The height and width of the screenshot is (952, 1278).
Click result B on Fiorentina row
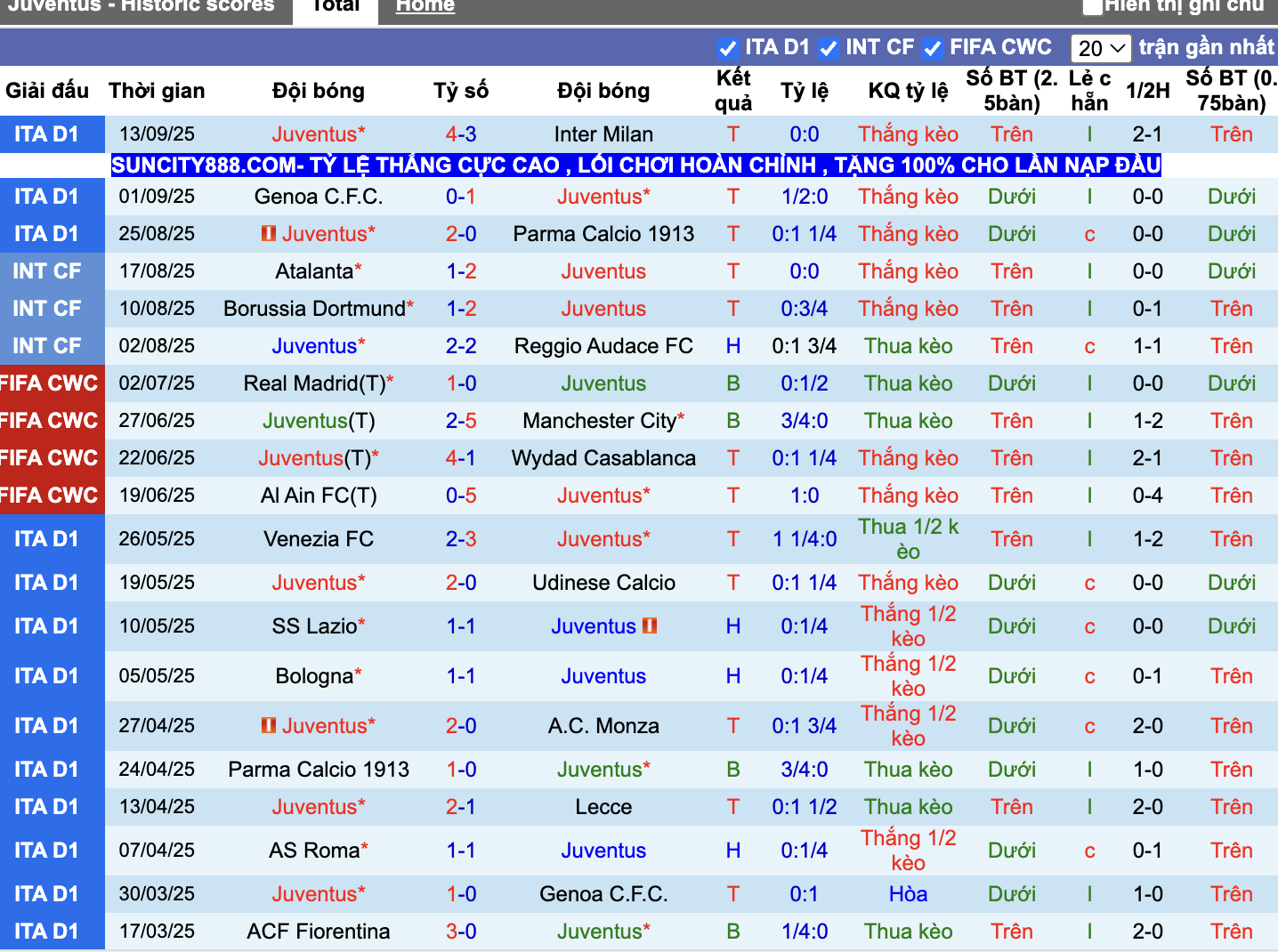click(733, 932)
